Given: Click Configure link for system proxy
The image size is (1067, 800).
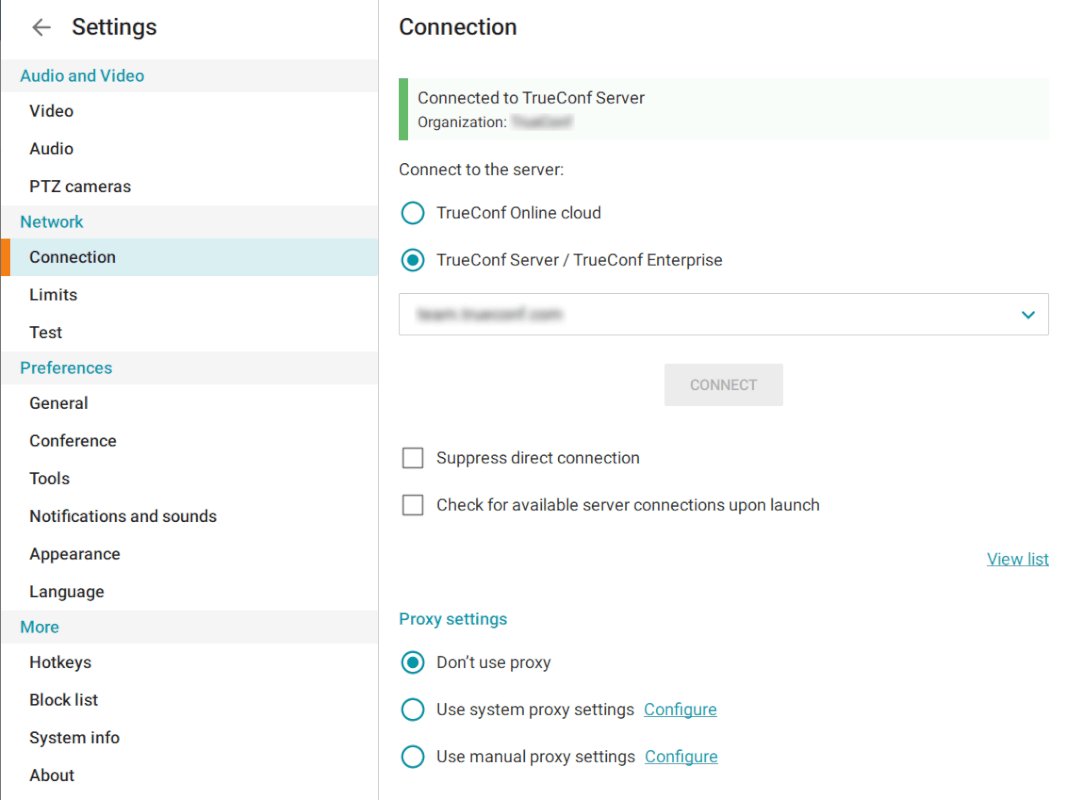Looking at the screenshot, I should [680, 710].
